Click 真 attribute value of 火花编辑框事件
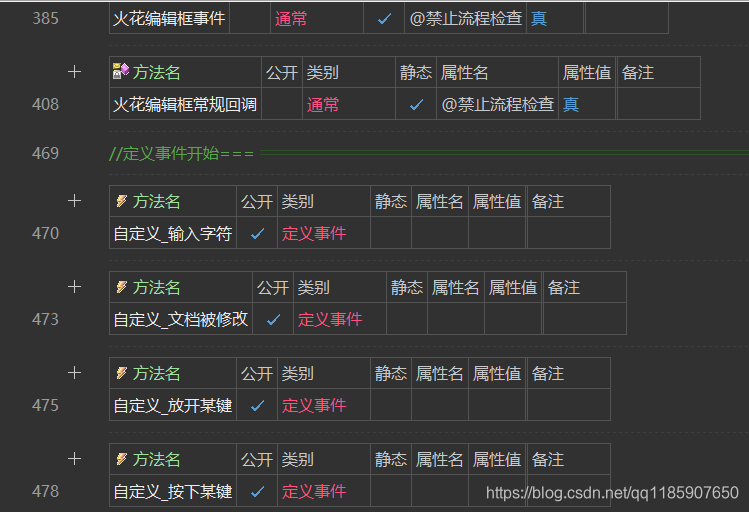Image resolution: width=749 pixels, height=512 pixels. (539, 19)
